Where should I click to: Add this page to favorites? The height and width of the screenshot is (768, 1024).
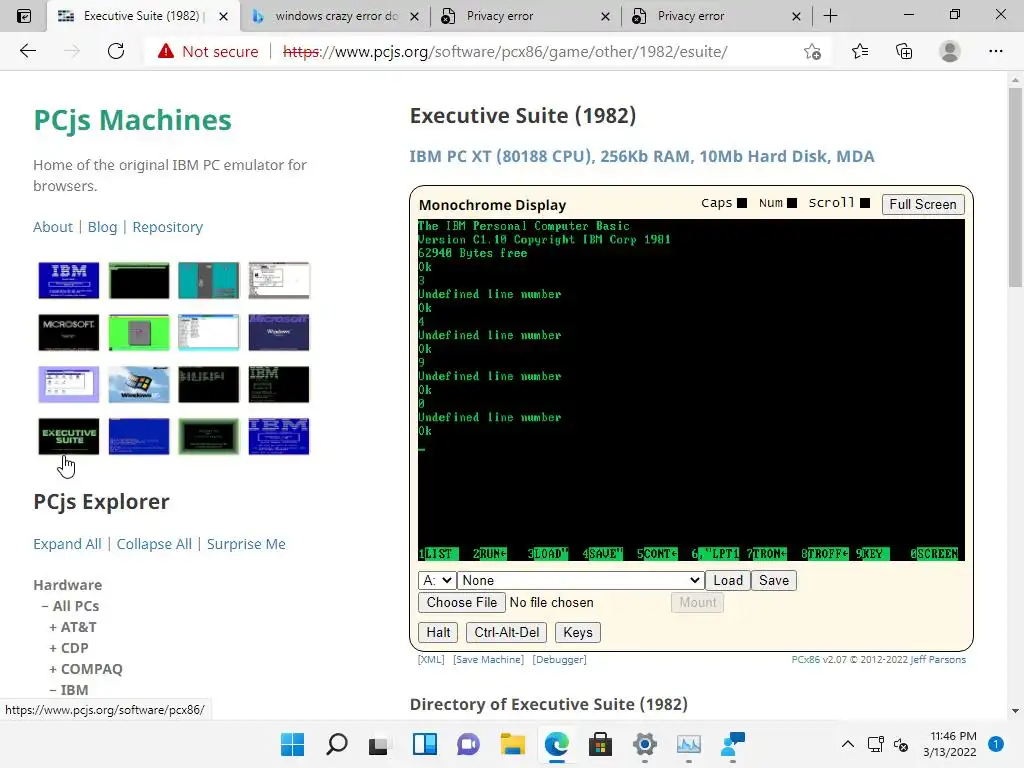(x=812, y=51)
